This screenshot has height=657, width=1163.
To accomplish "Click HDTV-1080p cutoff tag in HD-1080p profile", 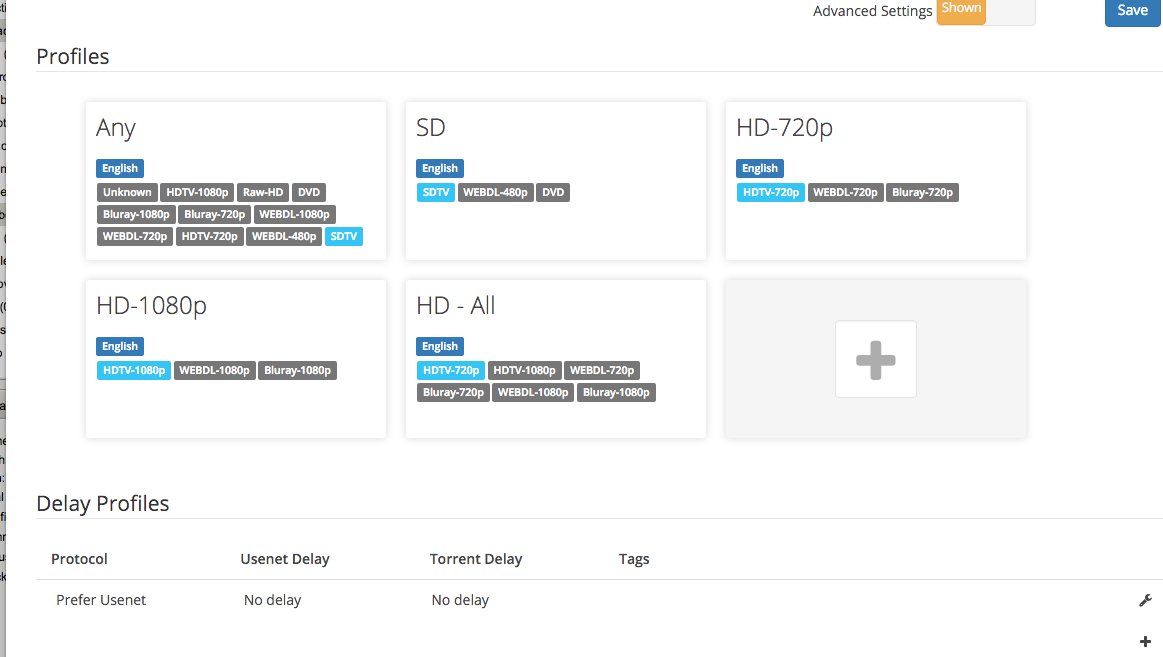I will coord(134,371).
